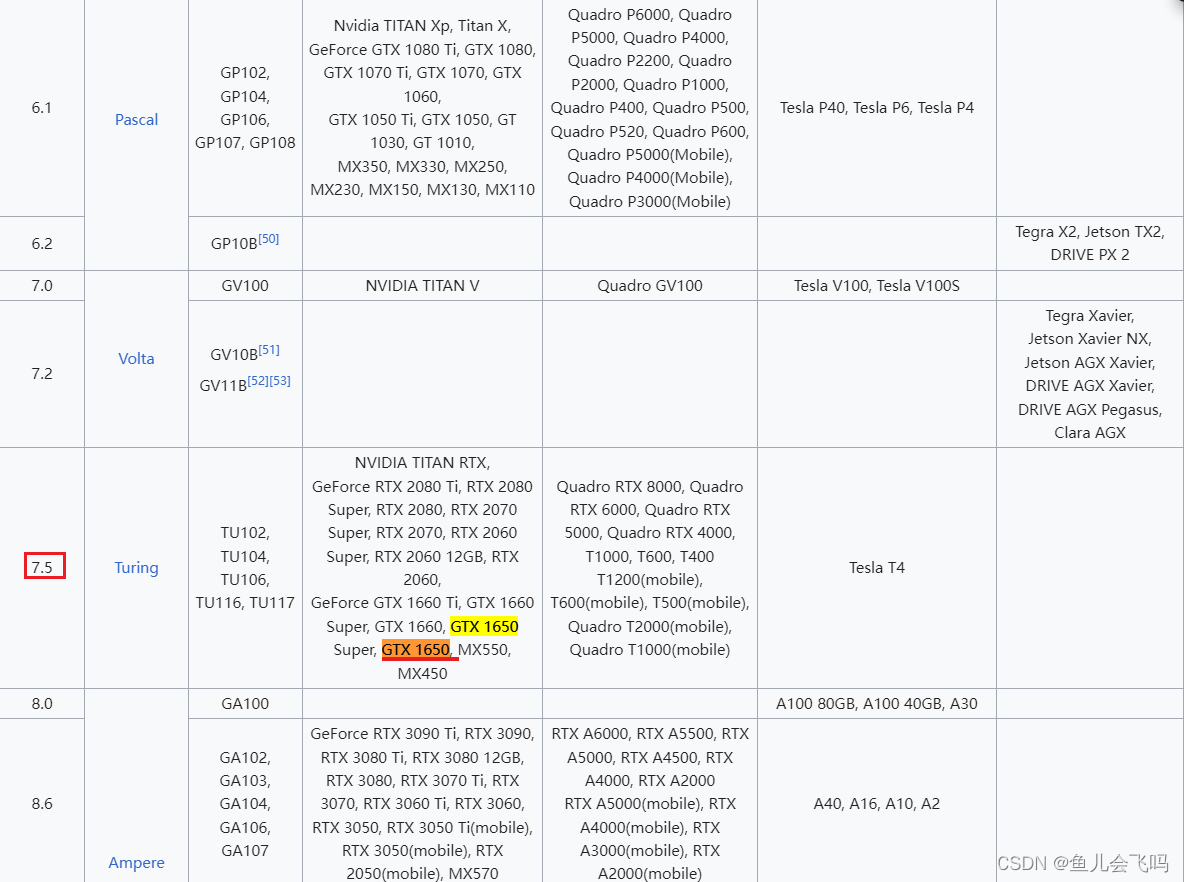
Task: Click the Tesla V100, Tesla V100S cell
Action: point(877,285)
